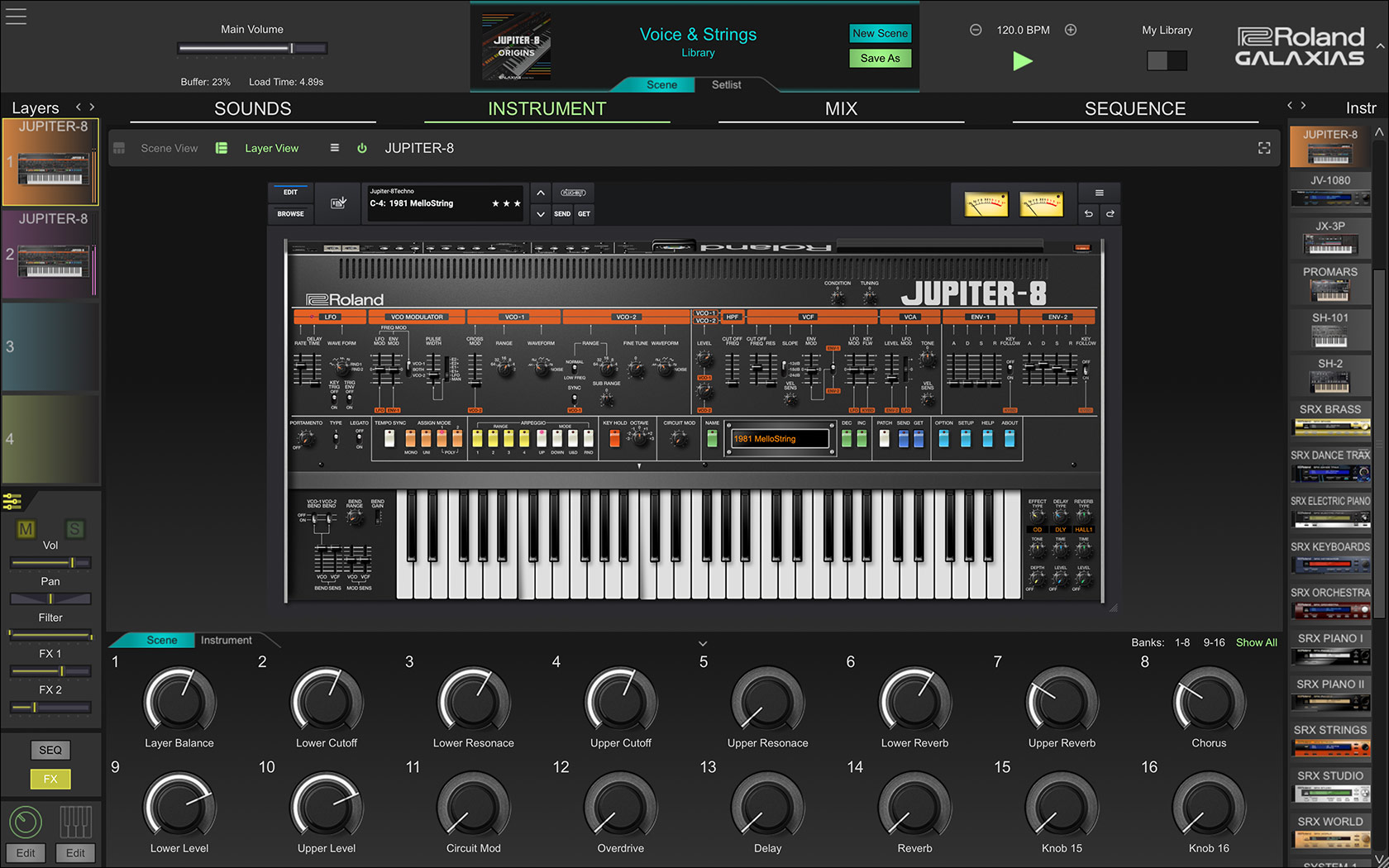The image size is (1389, 868).
Task: Click the plugin BROWSE button
Action: 290,213
